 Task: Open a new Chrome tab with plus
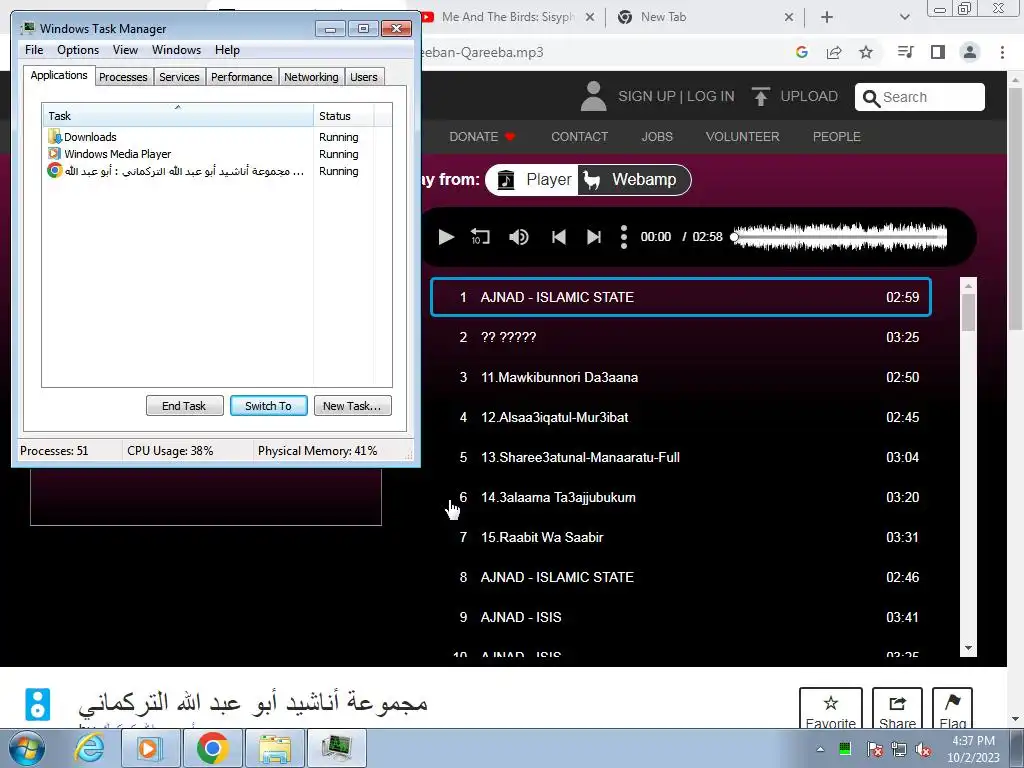point(827,17)
